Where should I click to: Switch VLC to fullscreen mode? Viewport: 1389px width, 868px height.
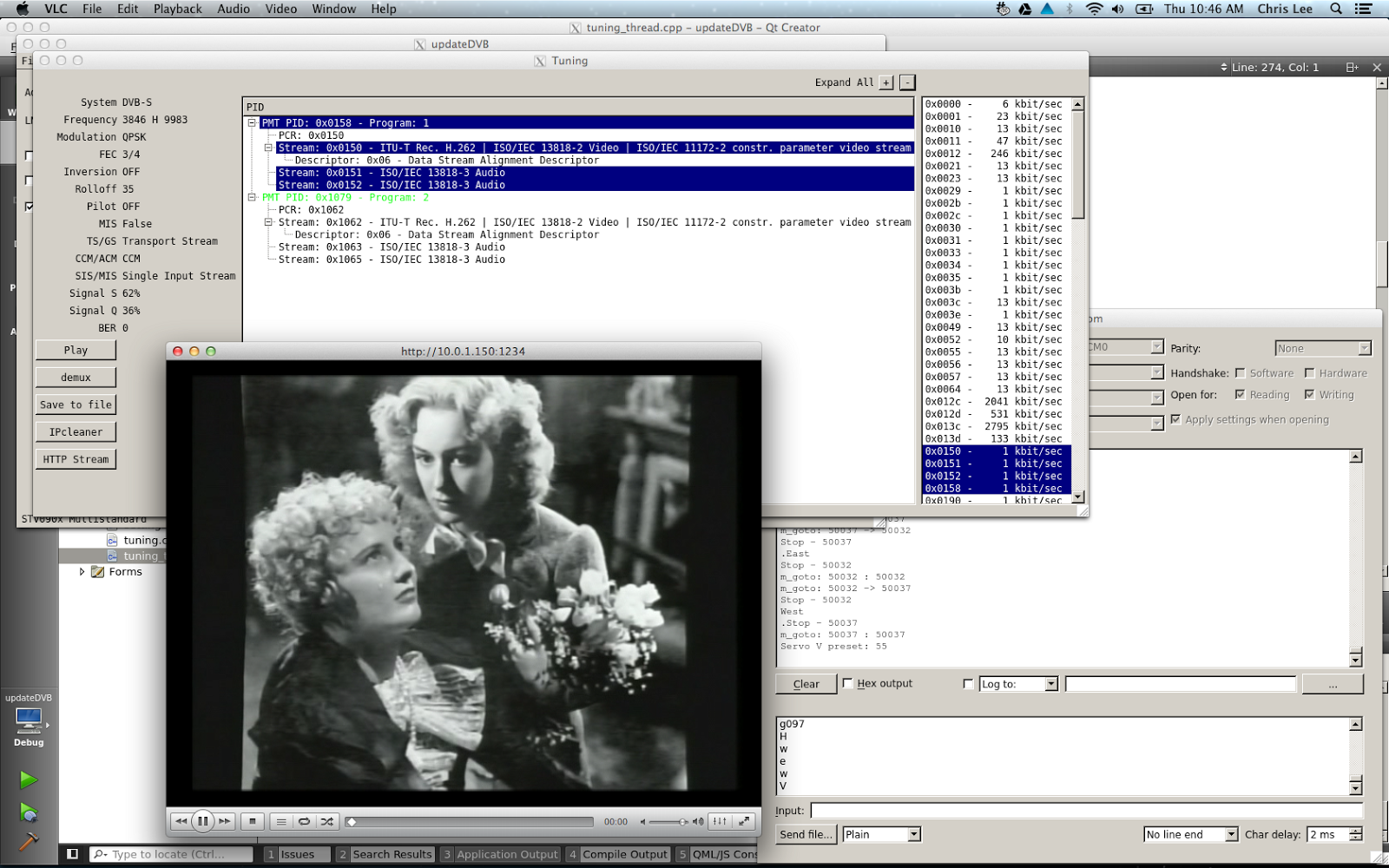[x=744, y=821]
